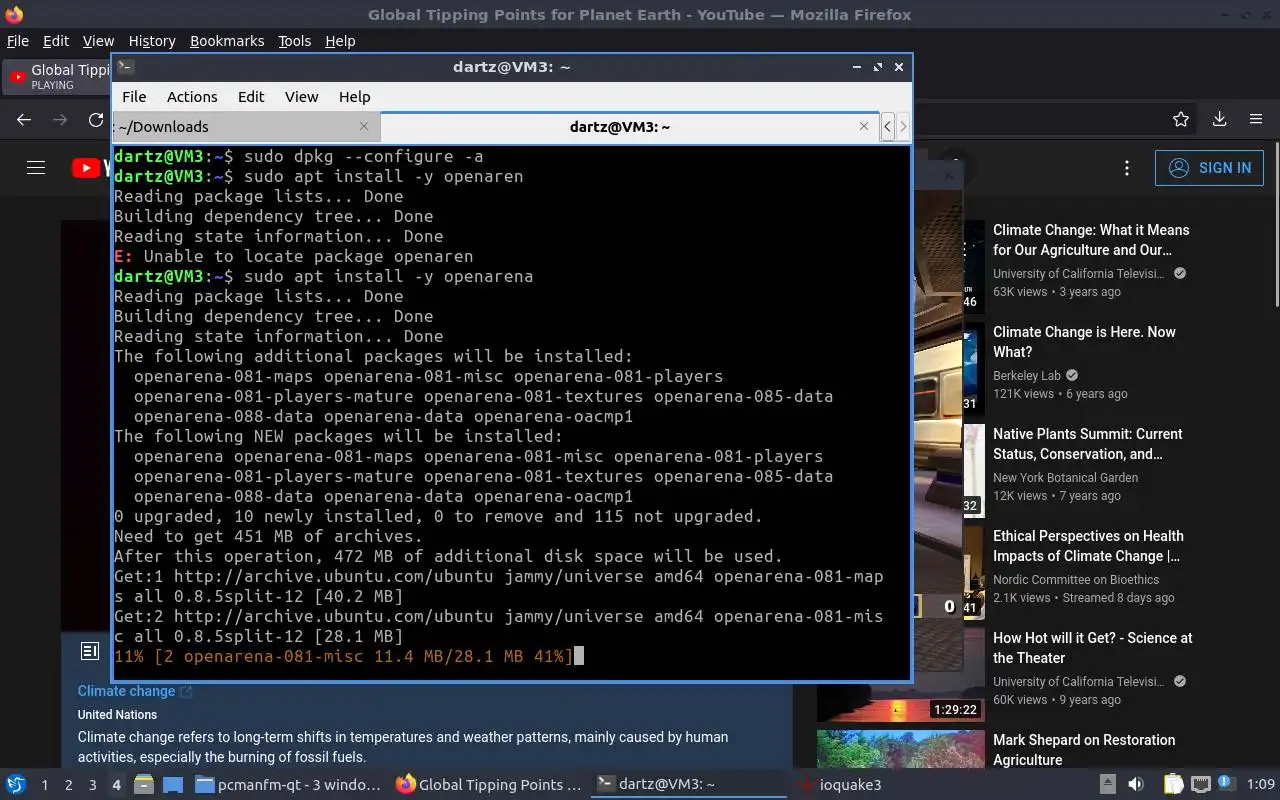1280x800 pixels.
Task: Click the YouTube logo
Action: coord(92,168)
